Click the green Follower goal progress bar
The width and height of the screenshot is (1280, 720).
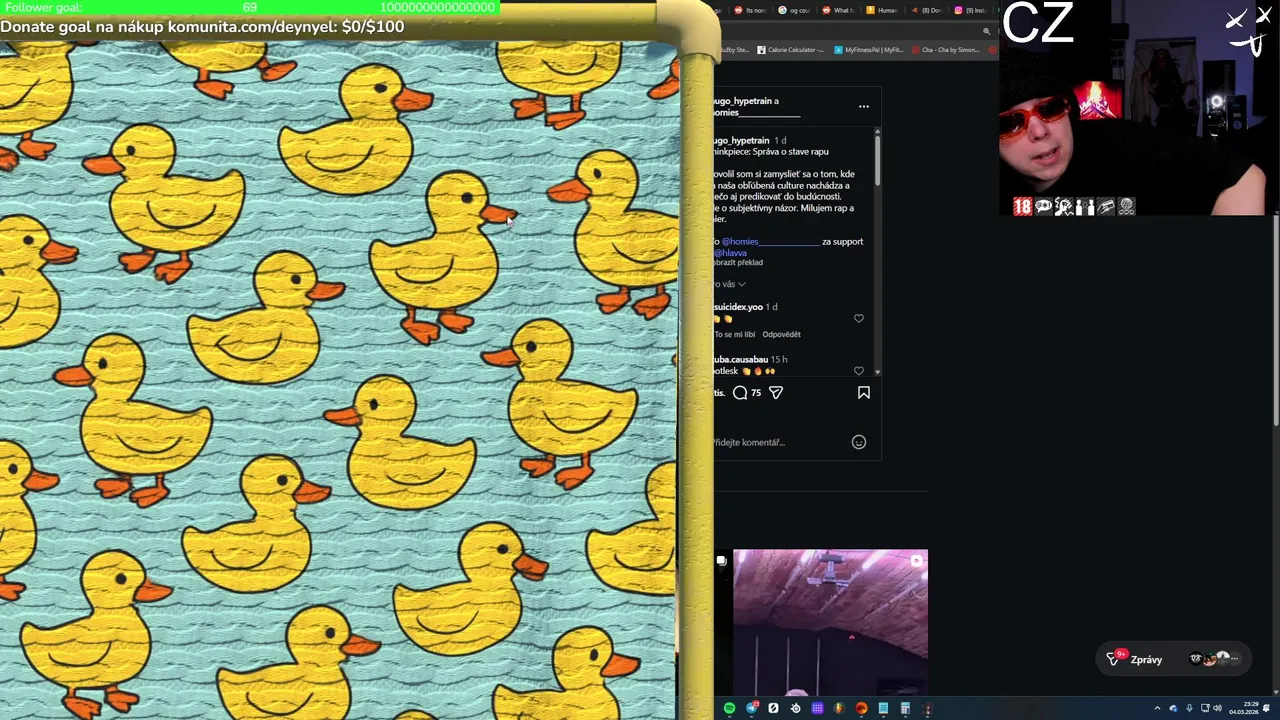[x=249, y=7]
